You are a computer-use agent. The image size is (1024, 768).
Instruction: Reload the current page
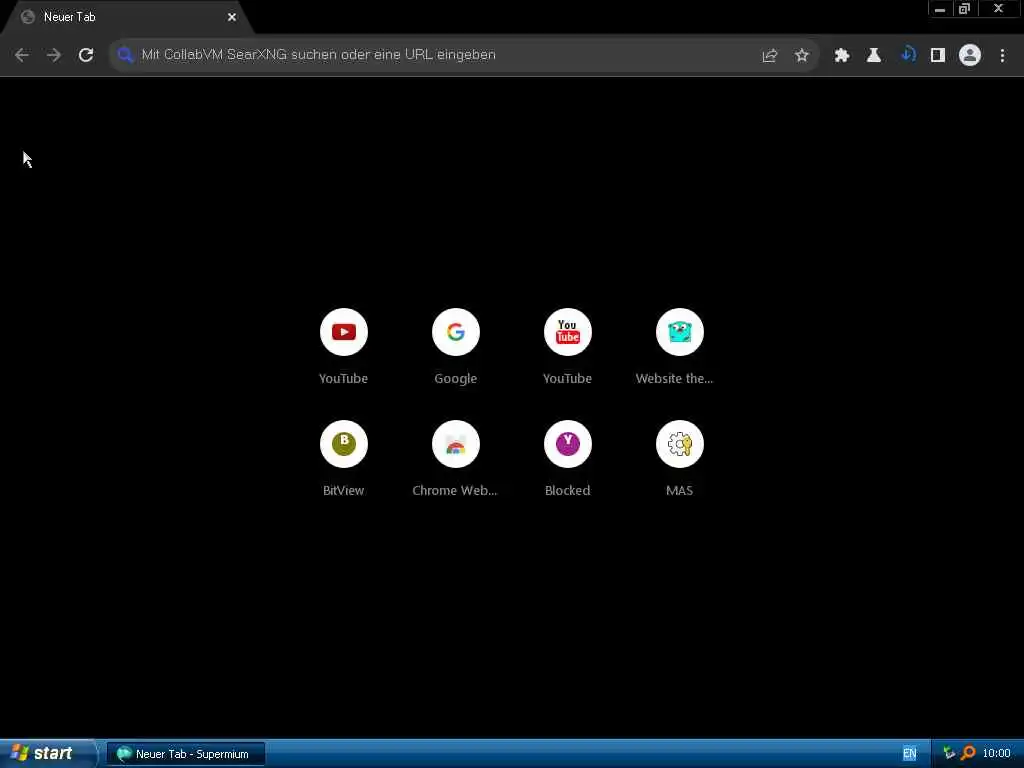coord(86,56)
